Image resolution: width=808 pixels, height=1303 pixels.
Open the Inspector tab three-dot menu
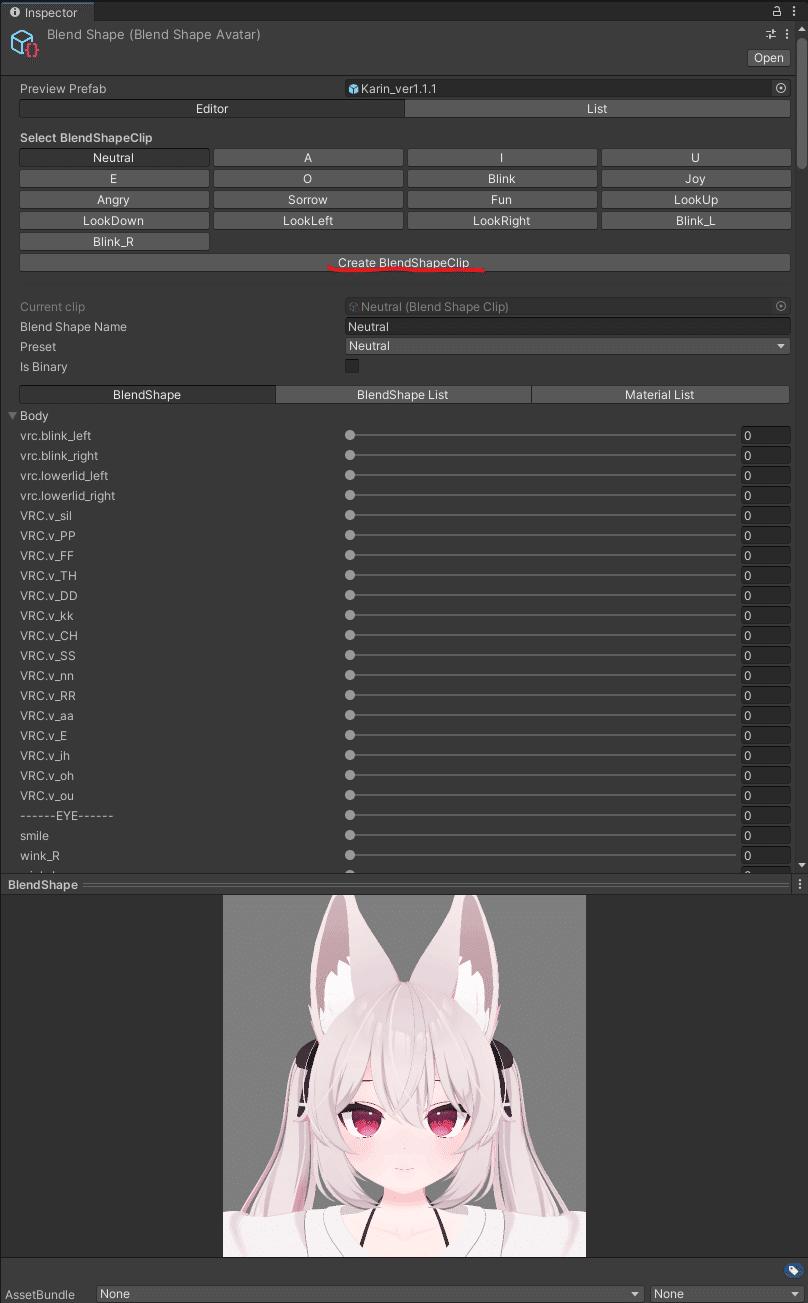793,11
